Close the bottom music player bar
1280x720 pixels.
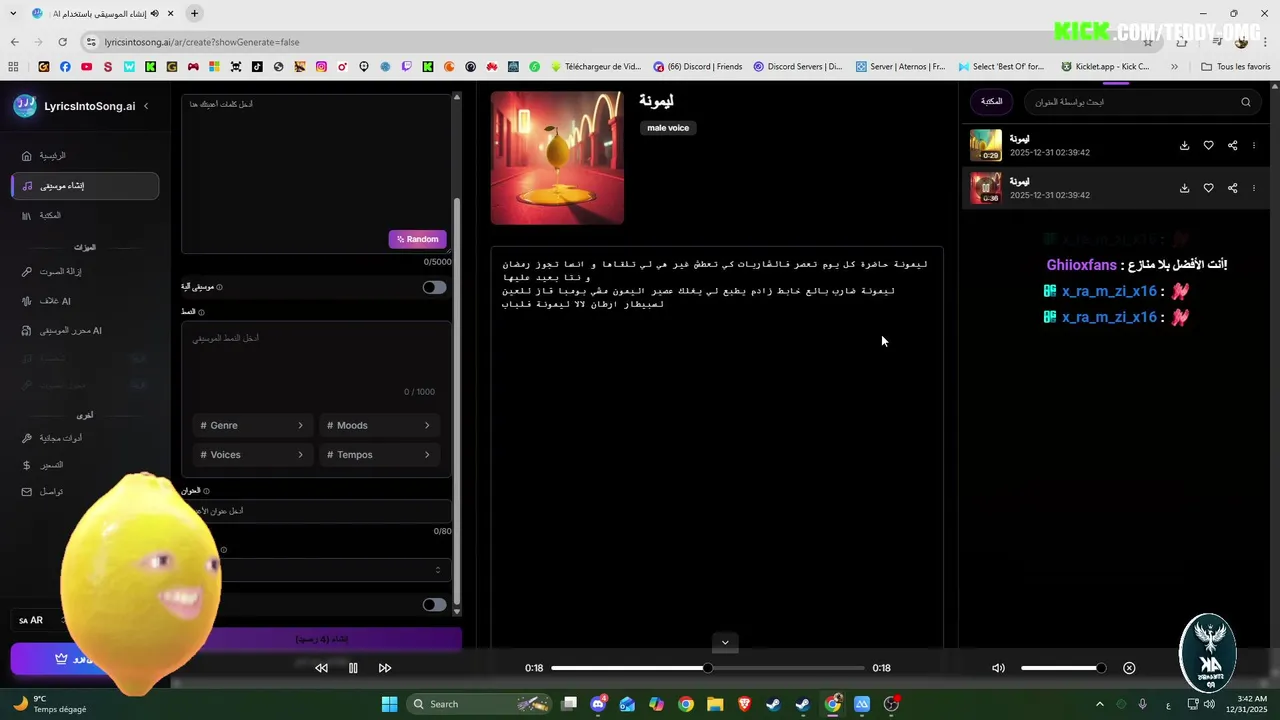[1129, 668]
